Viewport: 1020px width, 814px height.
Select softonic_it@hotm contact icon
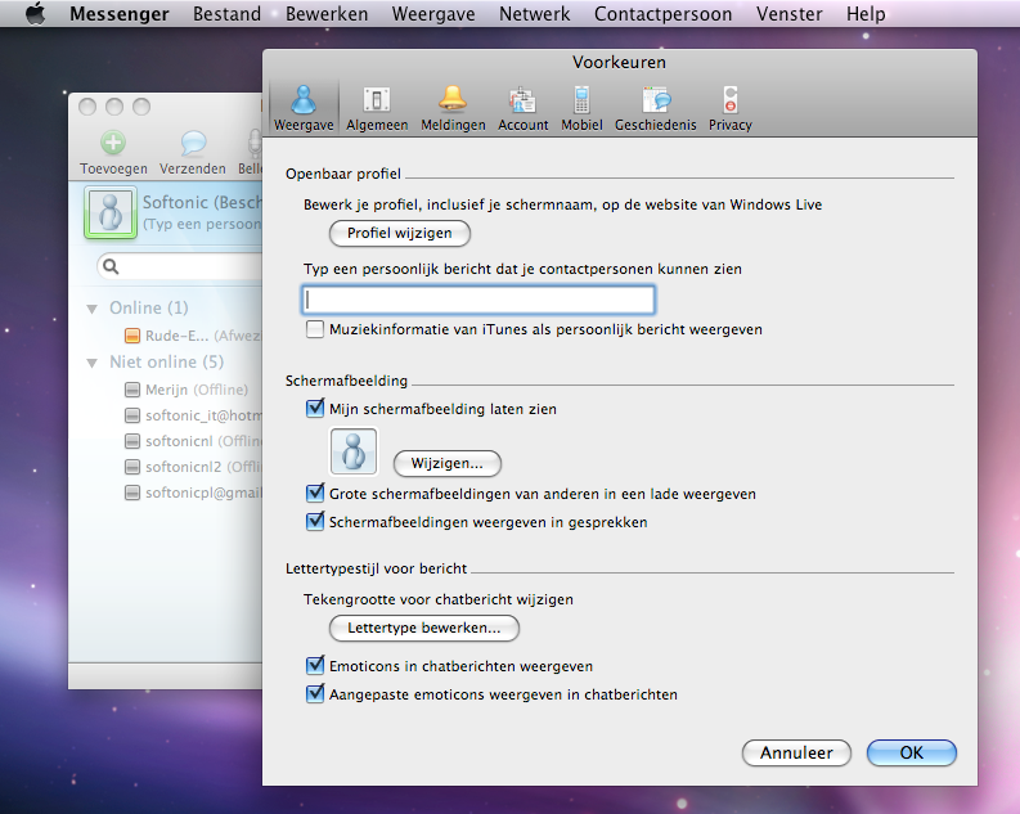click(132, 415)
